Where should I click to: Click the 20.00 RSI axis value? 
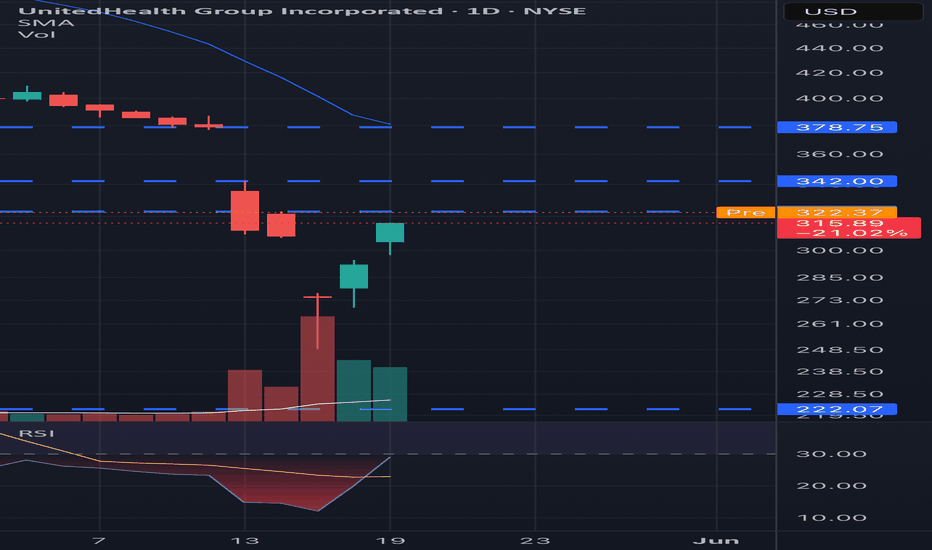click(831, 486)
